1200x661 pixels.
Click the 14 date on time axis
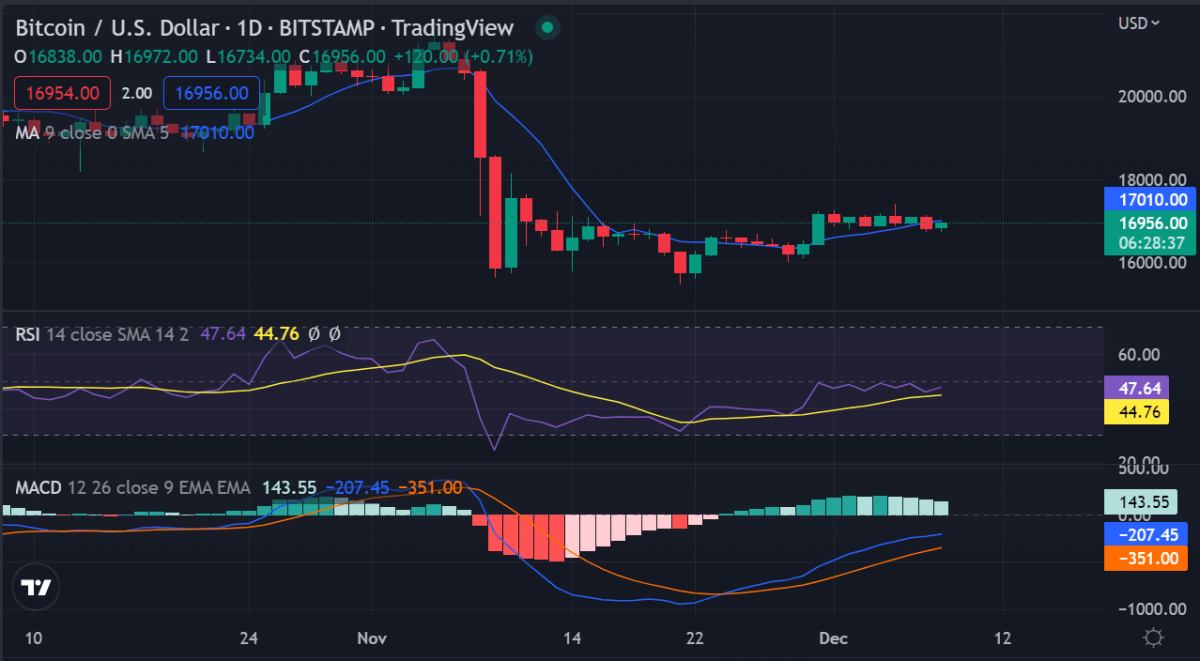coord(573,638)
